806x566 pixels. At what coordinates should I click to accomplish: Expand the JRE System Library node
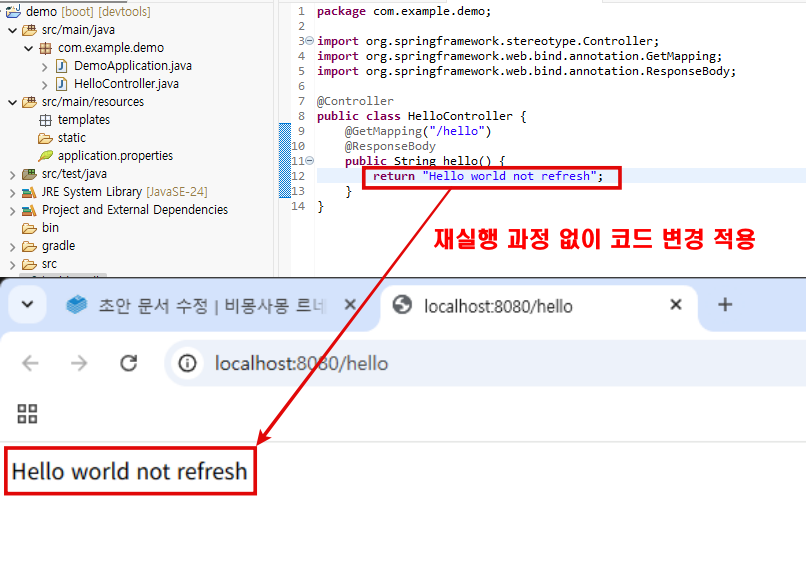click(11, 192)
